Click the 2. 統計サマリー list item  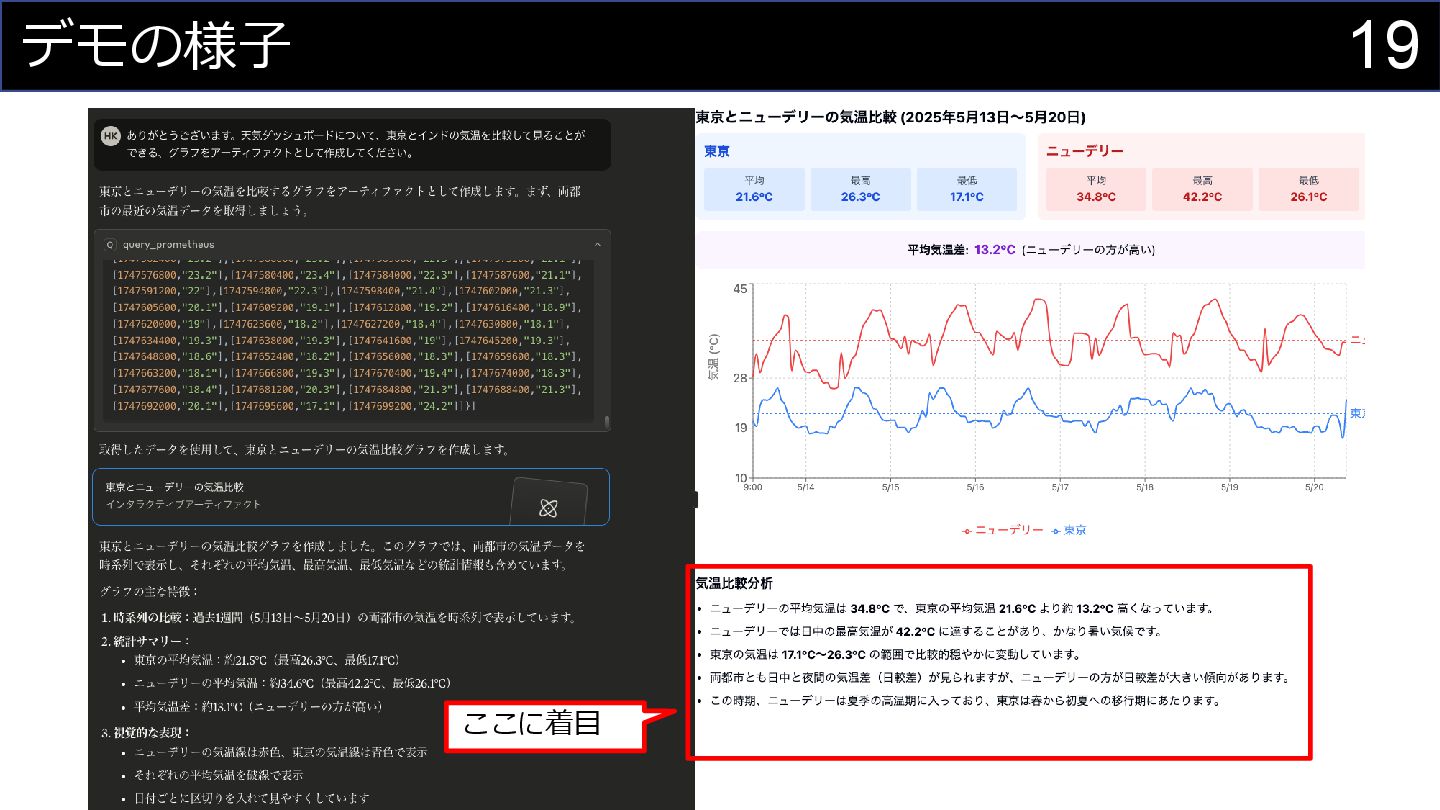pos(145,640)
